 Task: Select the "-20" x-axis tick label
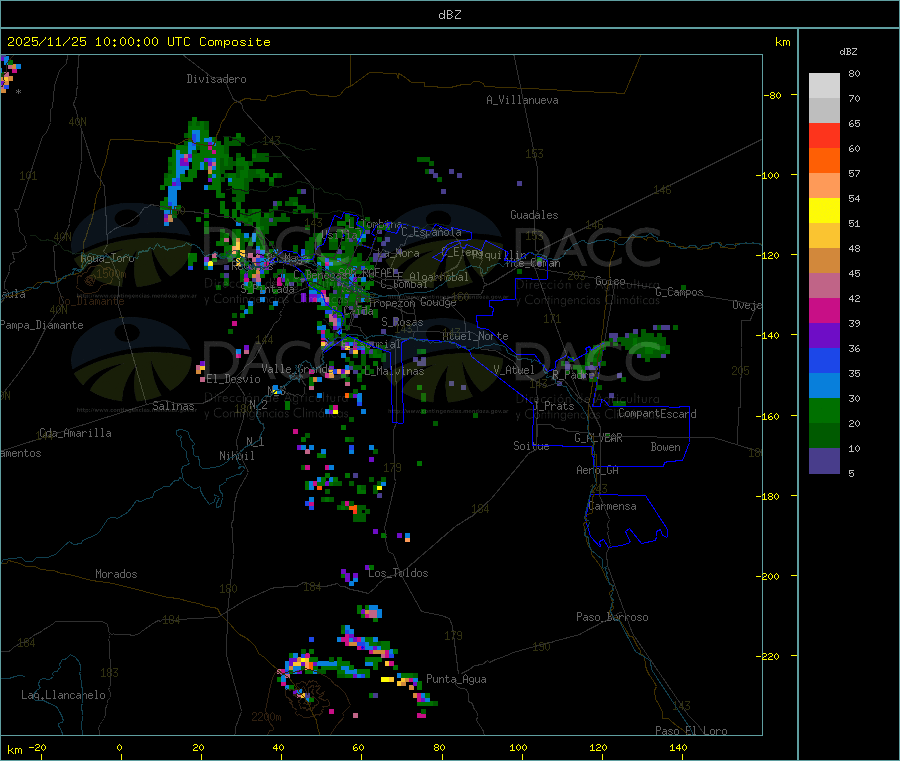pyautogui.click(x=37, y=747)
